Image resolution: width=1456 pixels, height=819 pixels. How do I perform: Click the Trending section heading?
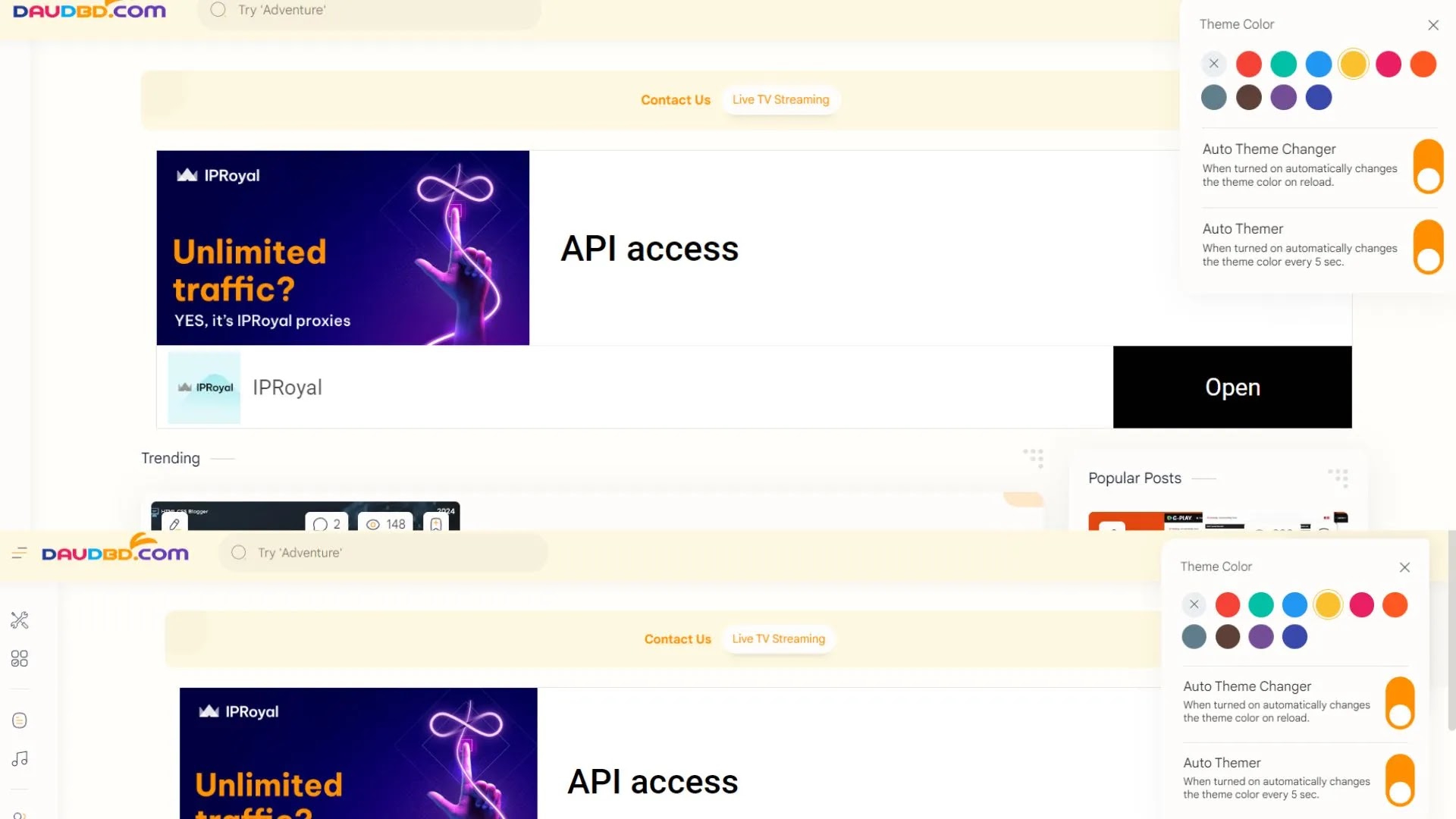(x=171, y=458)
